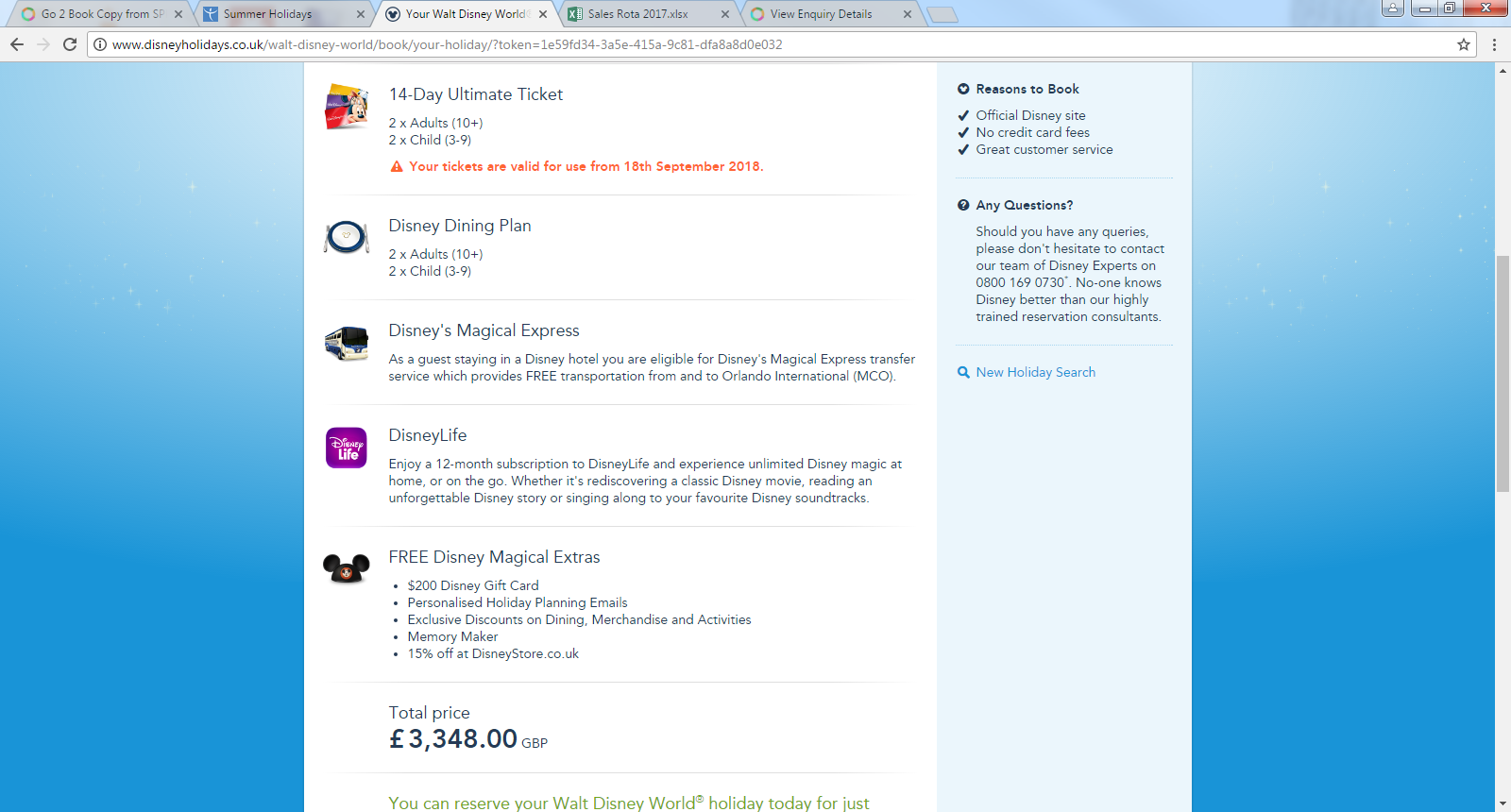View site information icon in address bar
This screenshot has width=1511, height=812.
click(100, 44)
